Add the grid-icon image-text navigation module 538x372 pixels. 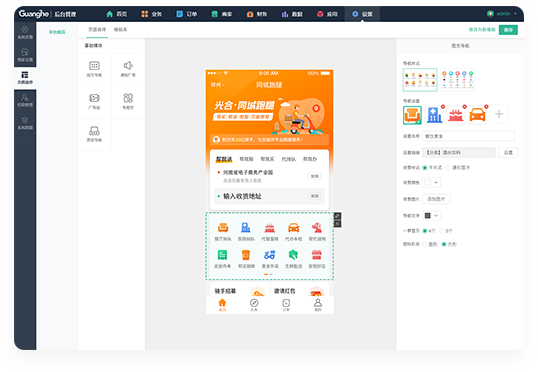point(94,69)
